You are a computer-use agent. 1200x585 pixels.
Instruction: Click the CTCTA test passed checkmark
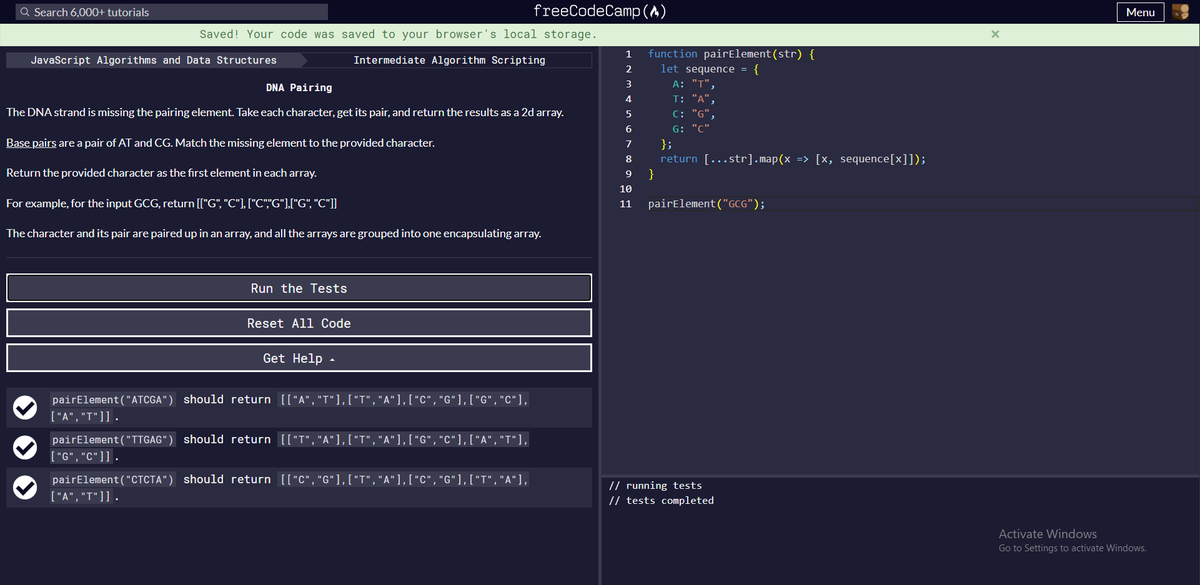coord(24,487)
